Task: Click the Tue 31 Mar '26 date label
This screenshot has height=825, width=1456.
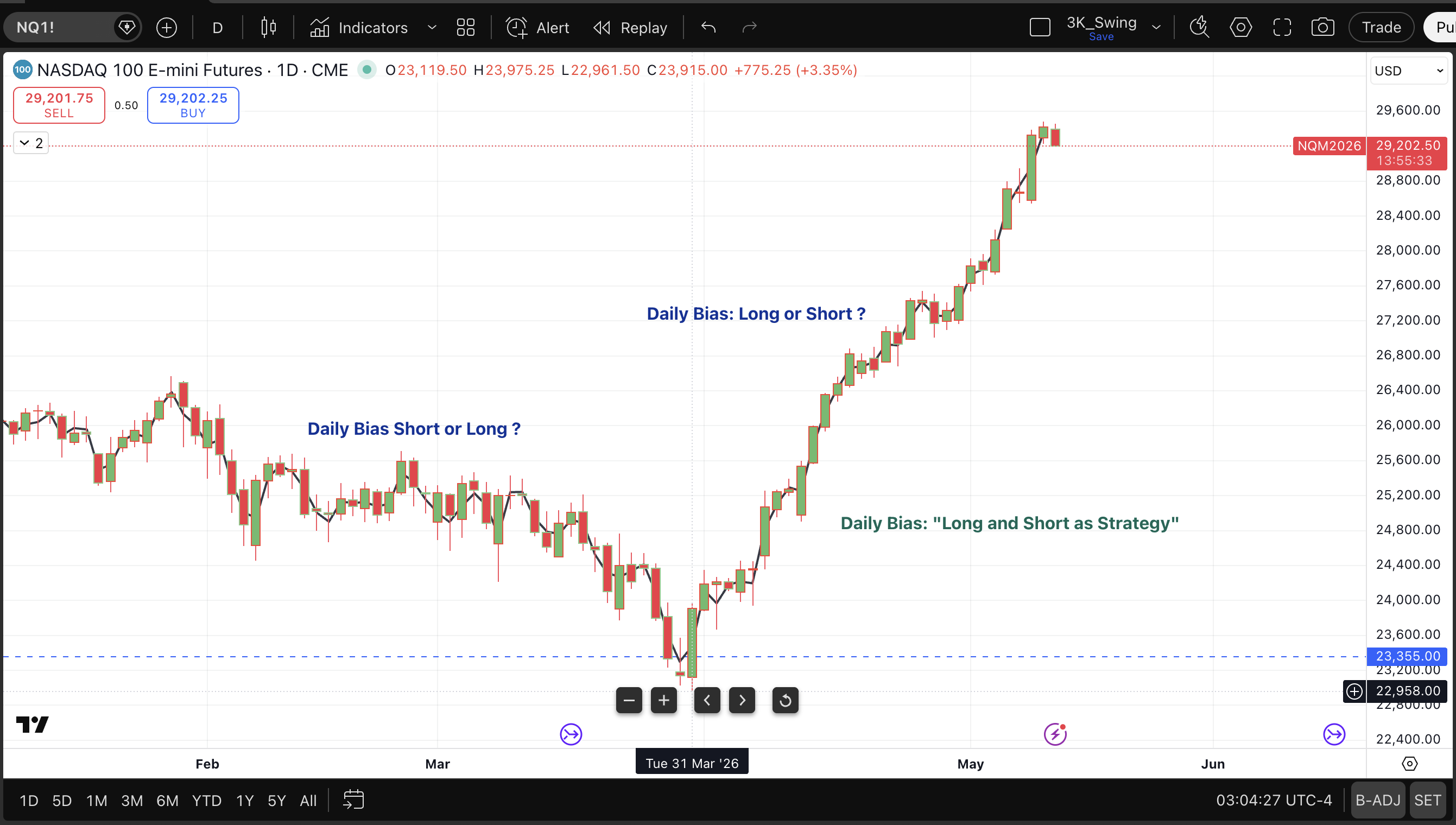Action: coord(692,763)
